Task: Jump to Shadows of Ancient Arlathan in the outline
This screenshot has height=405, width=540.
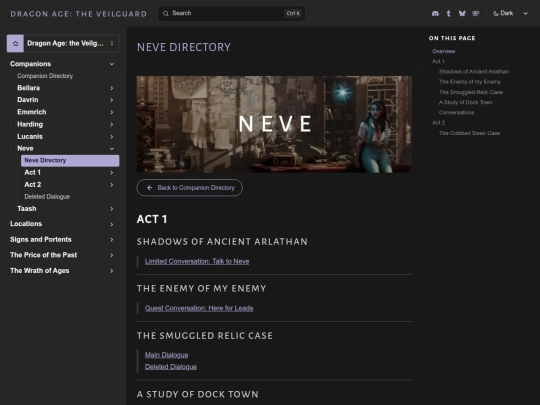Action: [x=474, y=72]
